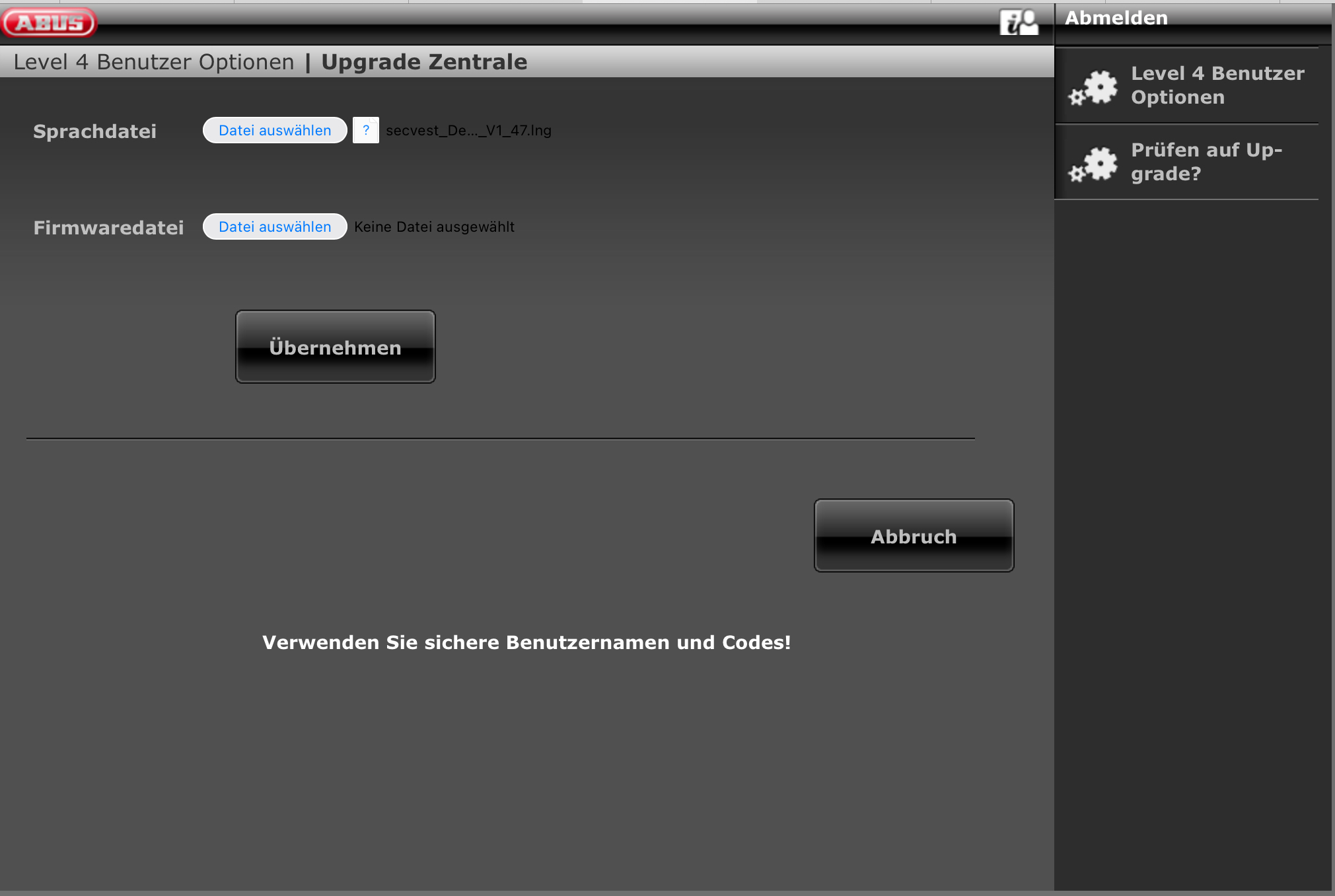Open the user info icon in header
The width and height of the screenshot is (1335, 896).
click(1019, 22)
